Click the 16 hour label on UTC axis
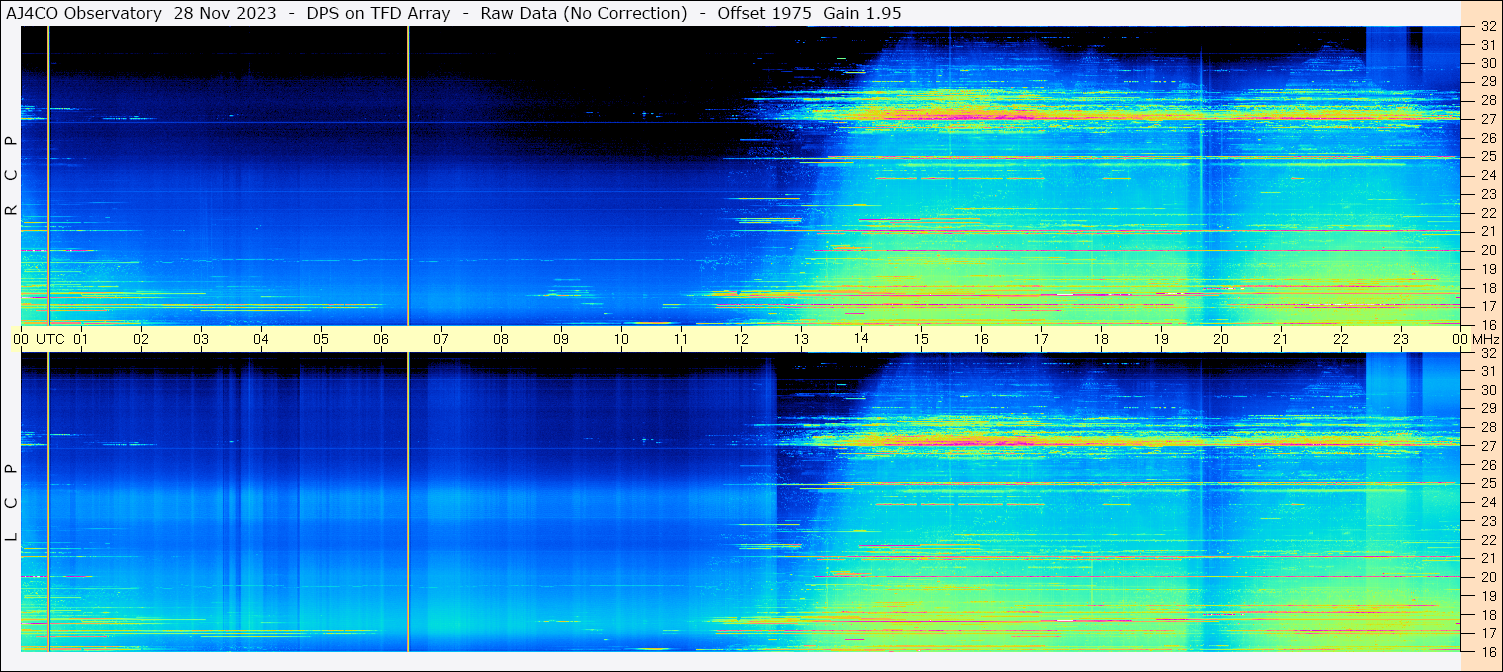 (x=981, y=339)
